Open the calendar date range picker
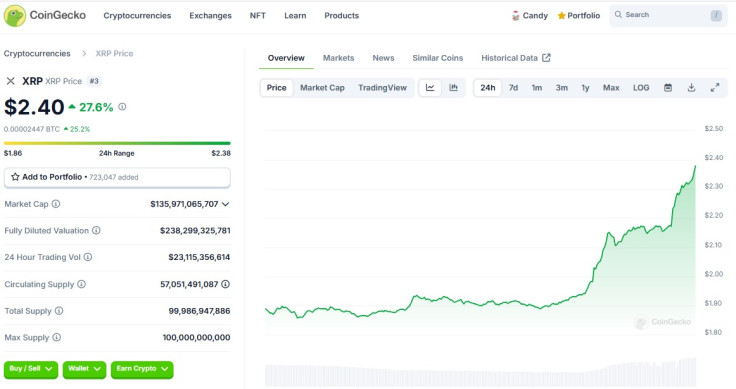 click(668, 88)
